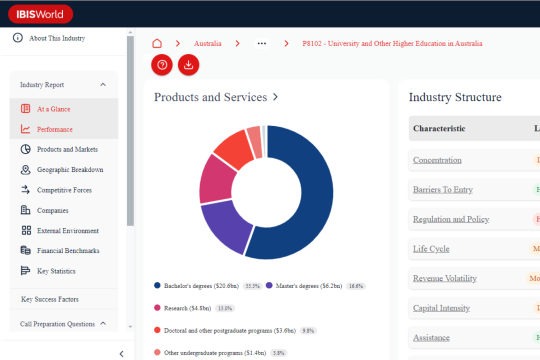Click the Competitive Forces arrows icon
This screenshot has height=360, width=540.
click(x=25, y=189)
